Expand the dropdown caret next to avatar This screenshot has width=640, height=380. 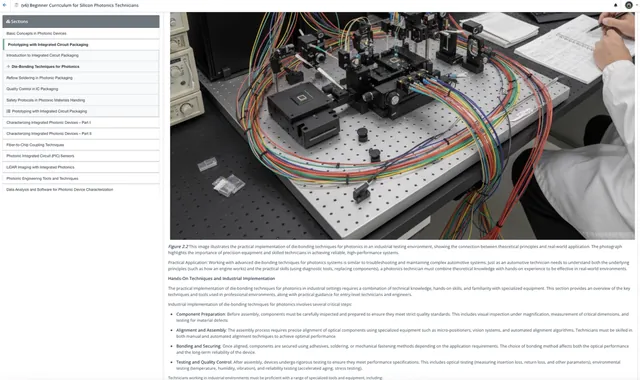(636, 5)
